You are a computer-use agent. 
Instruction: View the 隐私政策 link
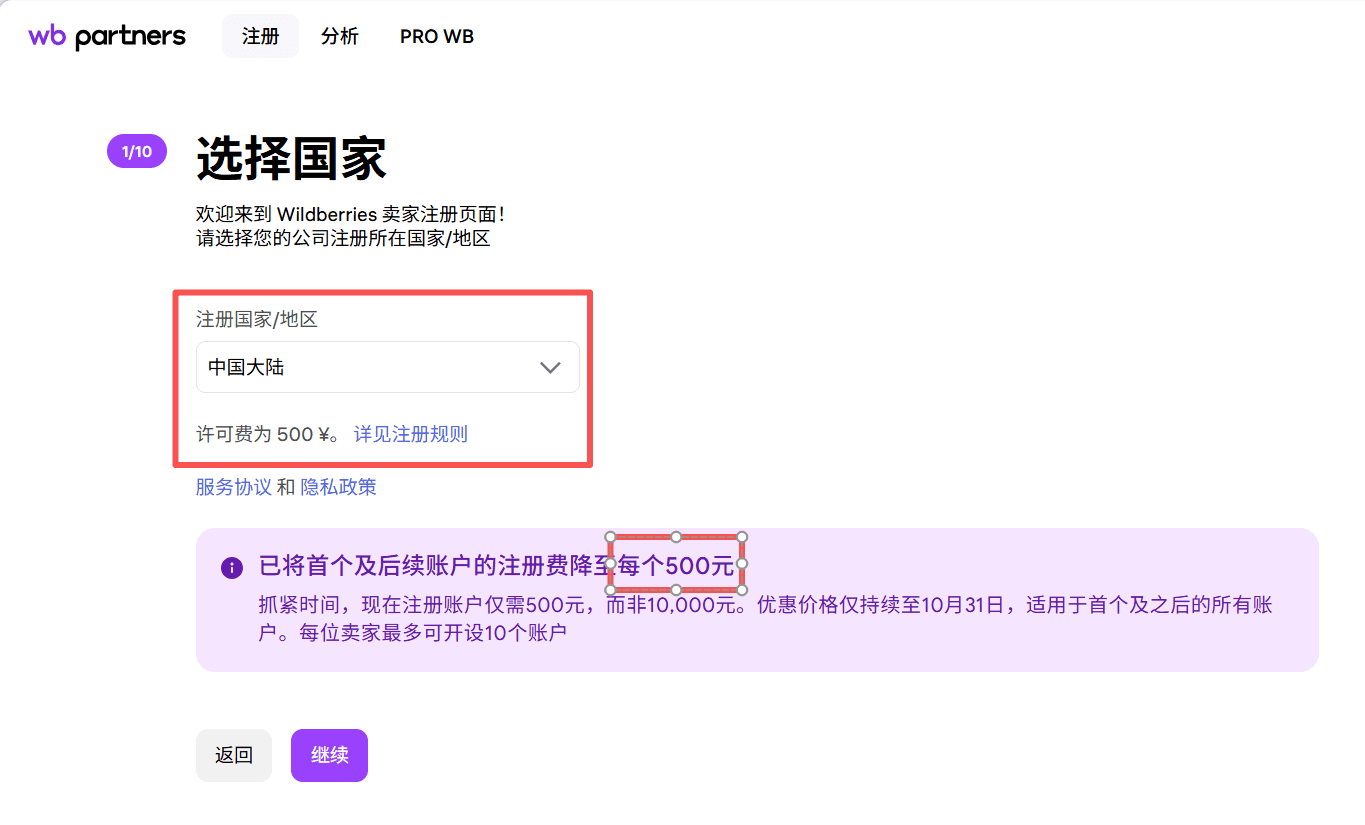[x=339, y=487]
